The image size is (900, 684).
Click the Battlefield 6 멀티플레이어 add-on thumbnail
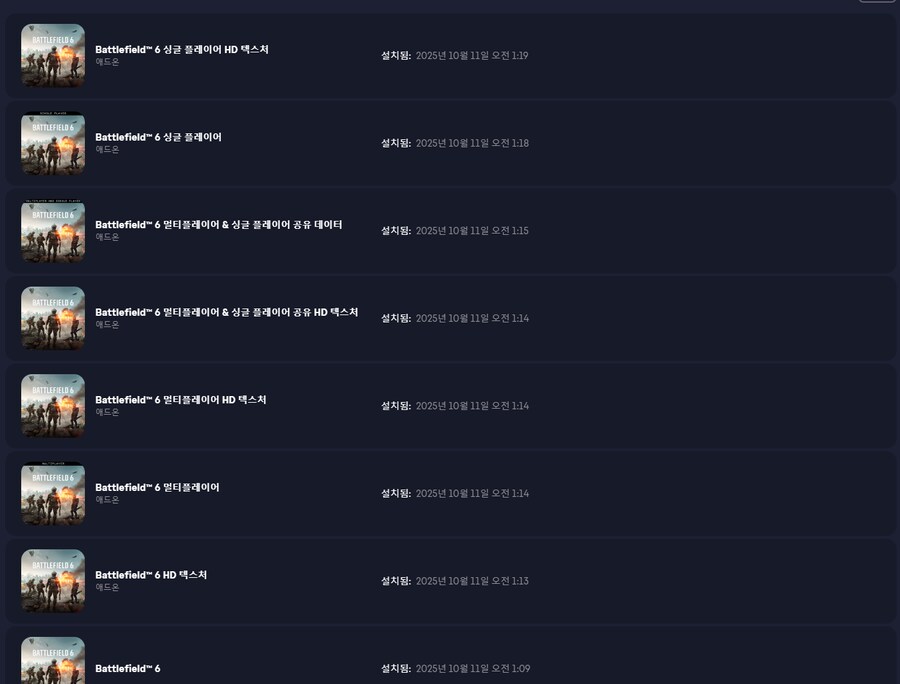pos(53,493)
